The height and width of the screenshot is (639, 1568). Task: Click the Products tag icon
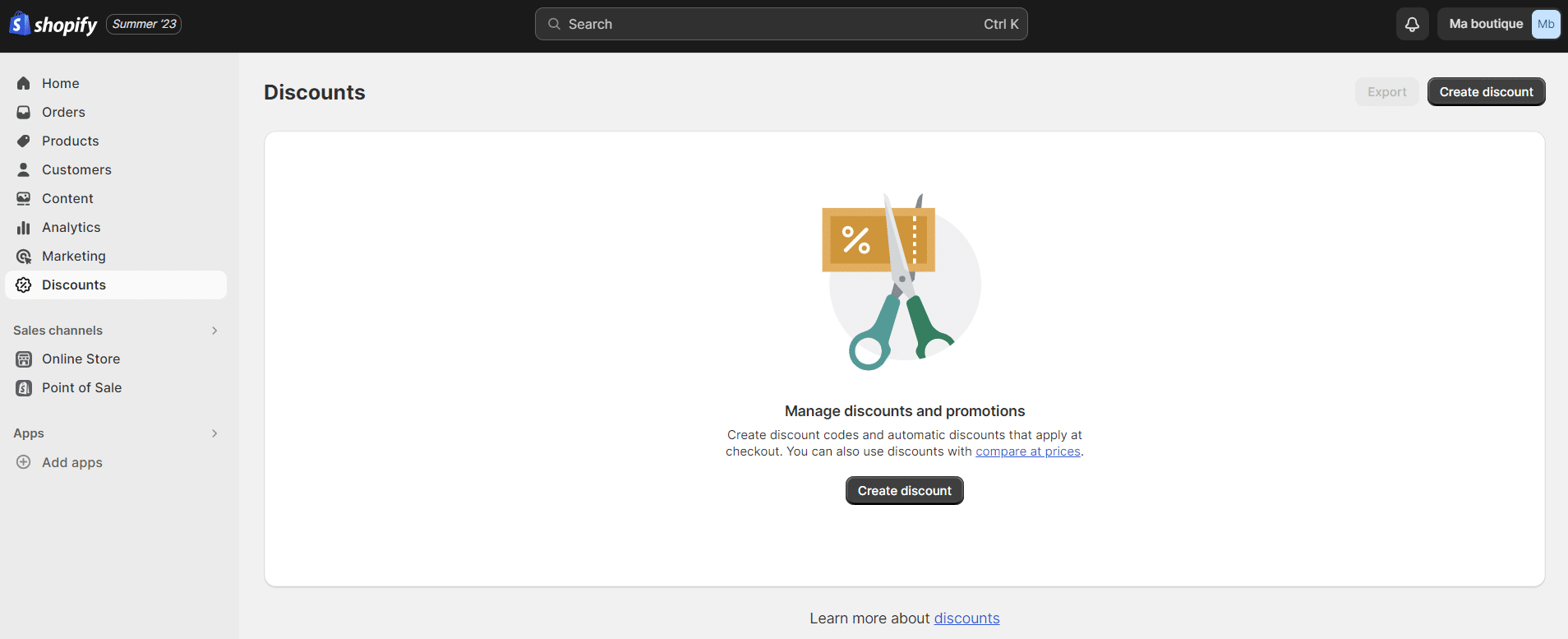tap(24, 141)
